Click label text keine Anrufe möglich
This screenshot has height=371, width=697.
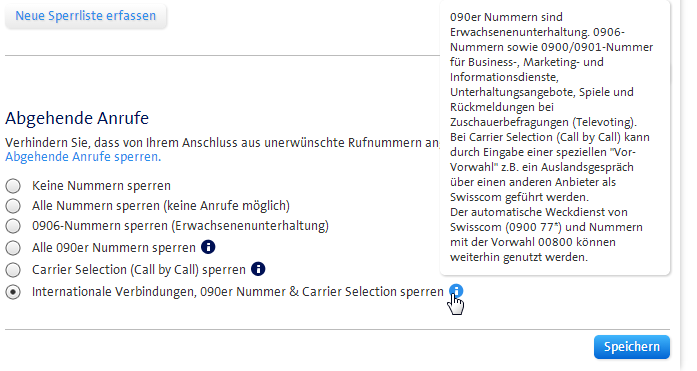coord(227,206)
